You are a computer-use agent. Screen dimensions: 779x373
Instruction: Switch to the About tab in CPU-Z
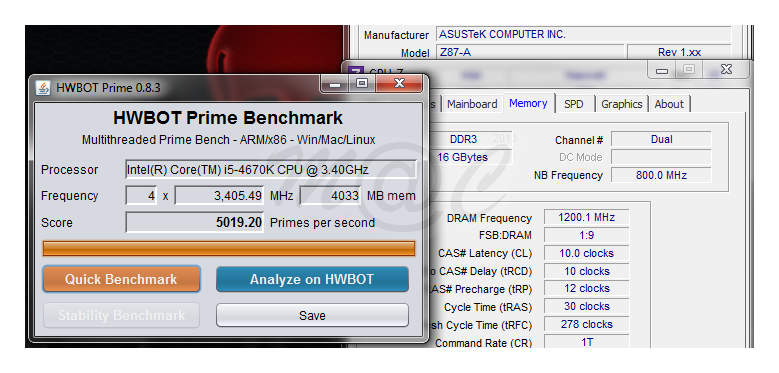[x=669, y=104]
